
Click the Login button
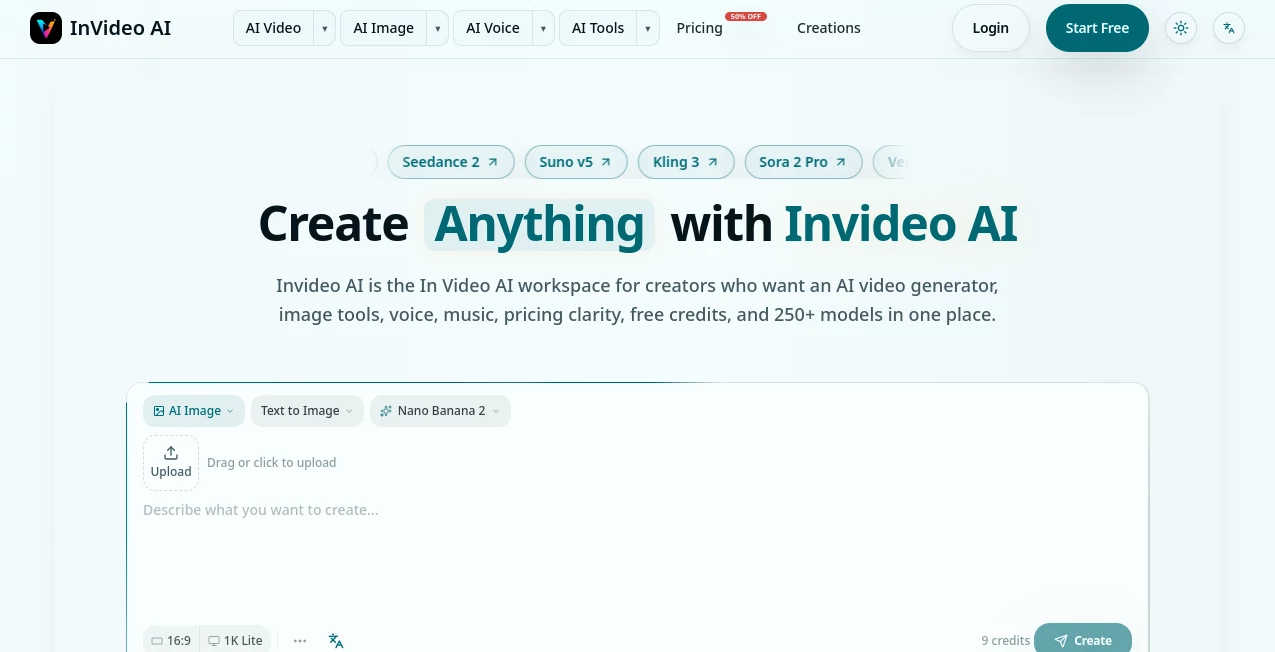[x=990, y=28]
